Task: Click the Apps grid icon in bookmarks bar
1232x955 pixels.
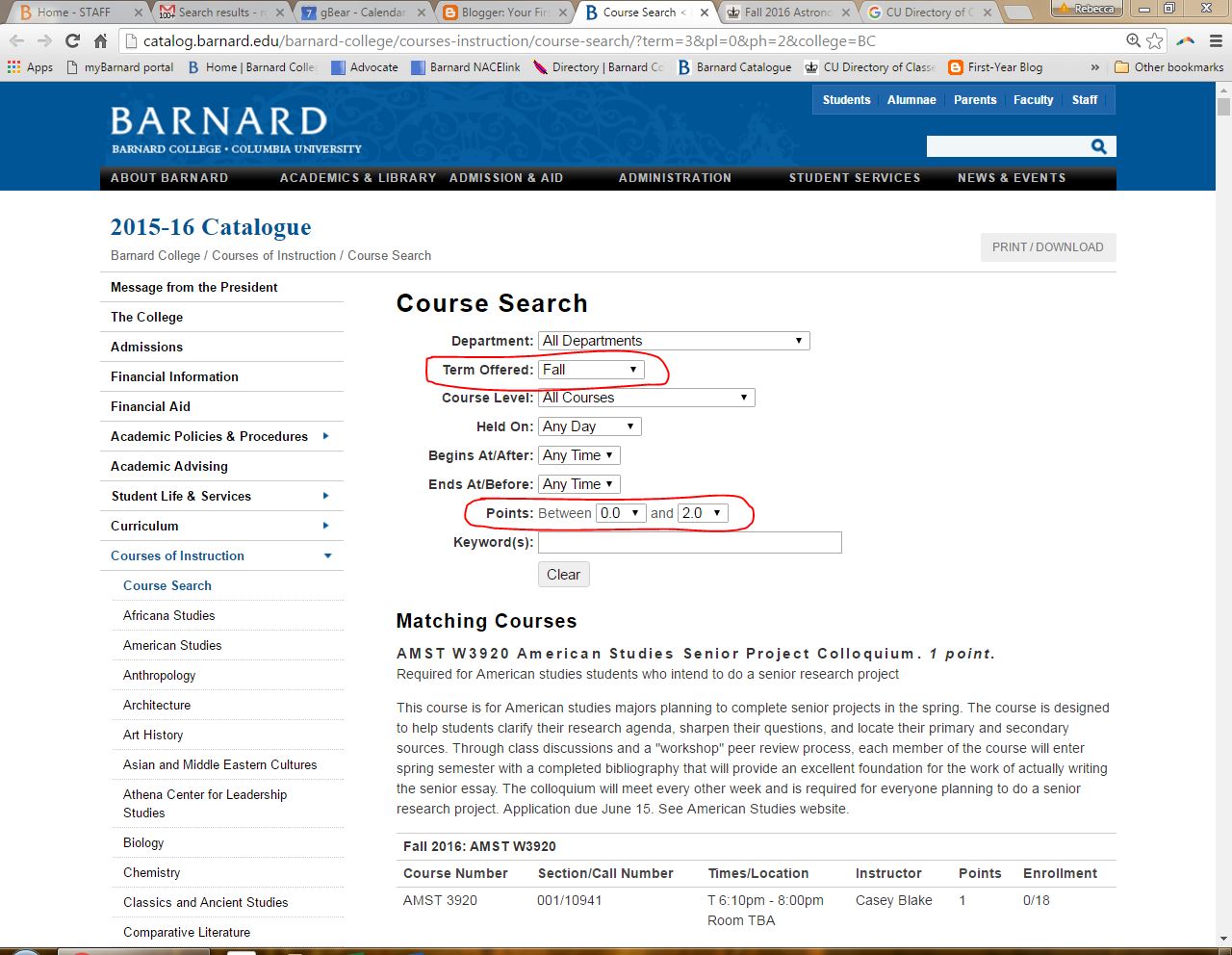Action: point(13,67)
